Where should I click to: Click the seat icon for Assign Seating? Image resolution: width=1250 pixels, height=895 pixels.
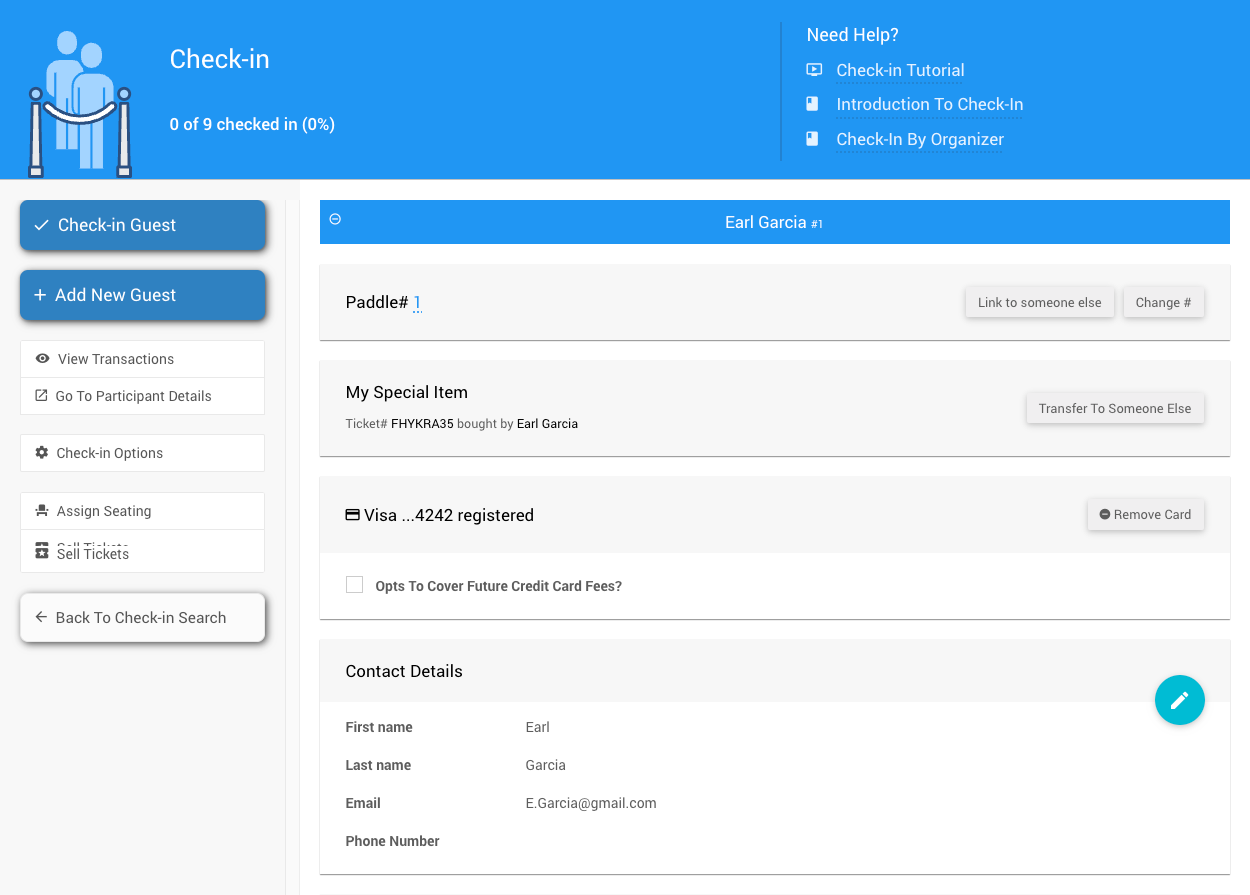coord(42,511)
